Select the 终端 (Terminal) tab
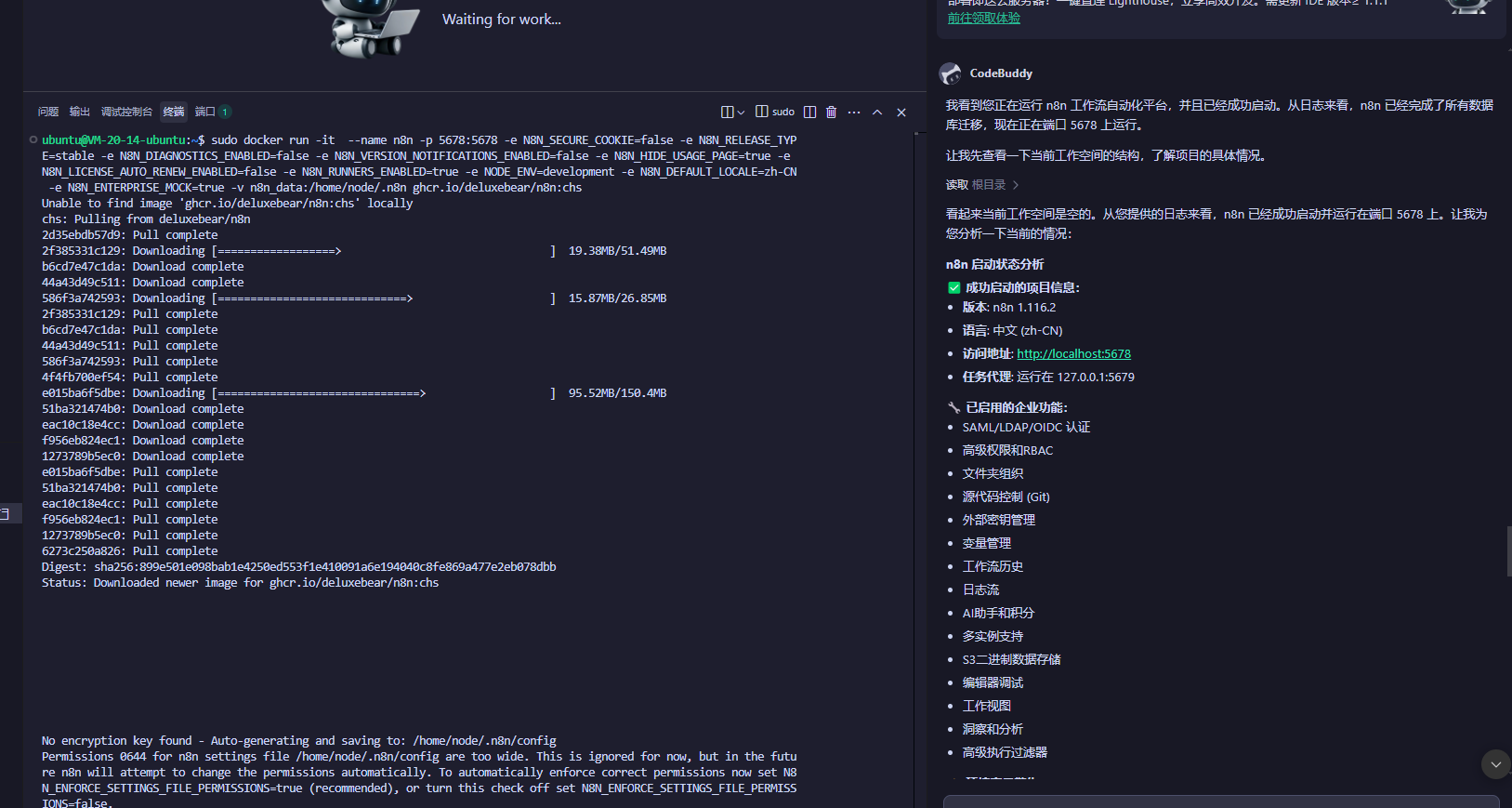 tap(174, 112)
